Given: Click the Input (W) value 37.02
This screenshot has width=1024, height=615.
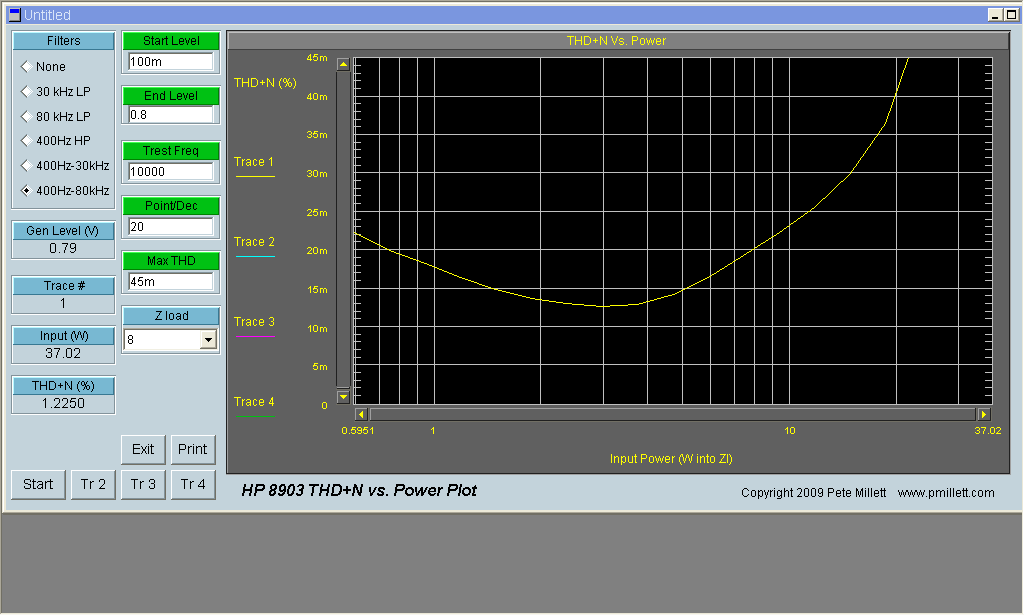Looking at the screenshot, I should coord(63,354).
